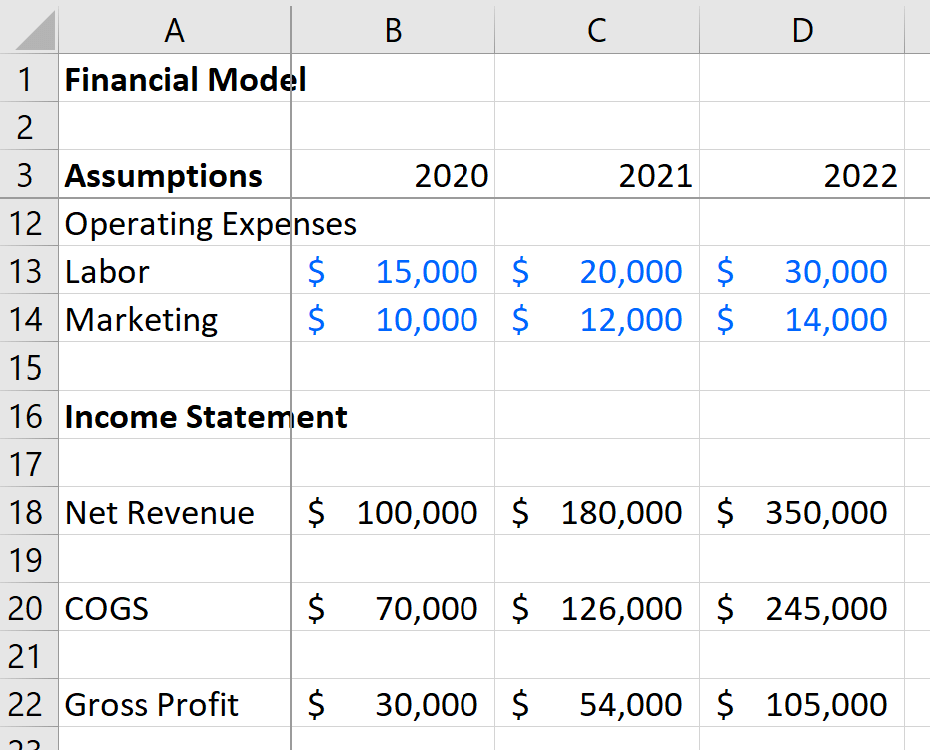Select column B header
Image resolution: width=930 pixels, height=750 pixels.
392,30
